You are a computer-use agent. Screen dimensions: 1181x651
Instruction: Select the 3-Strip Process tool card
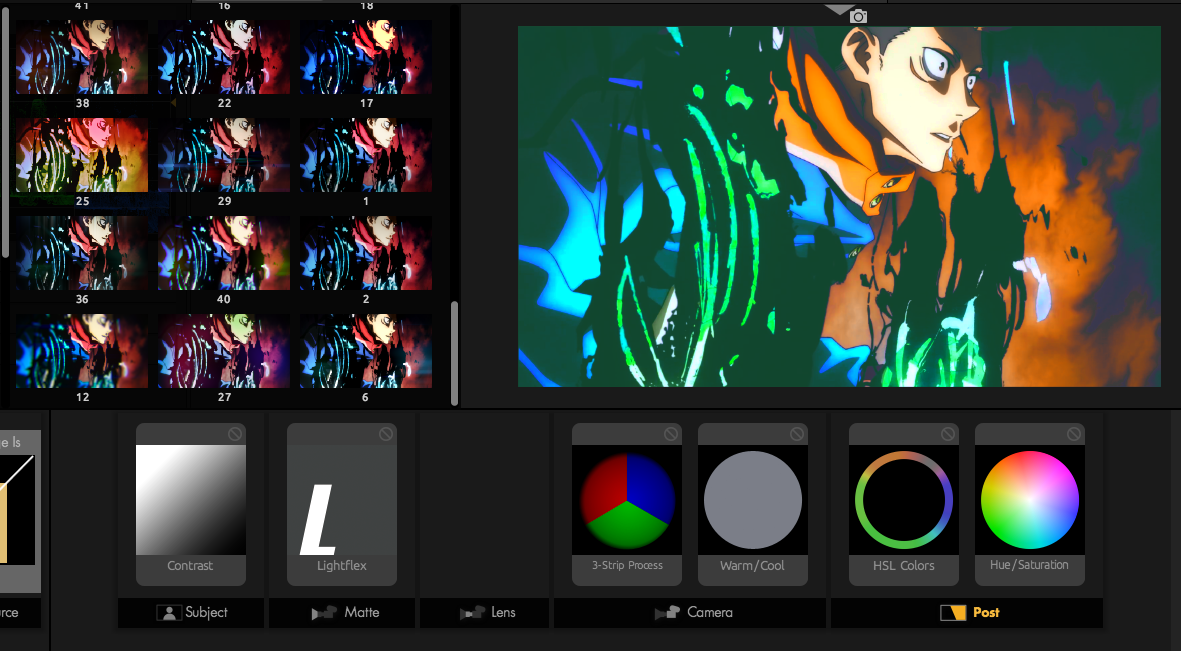627,504
